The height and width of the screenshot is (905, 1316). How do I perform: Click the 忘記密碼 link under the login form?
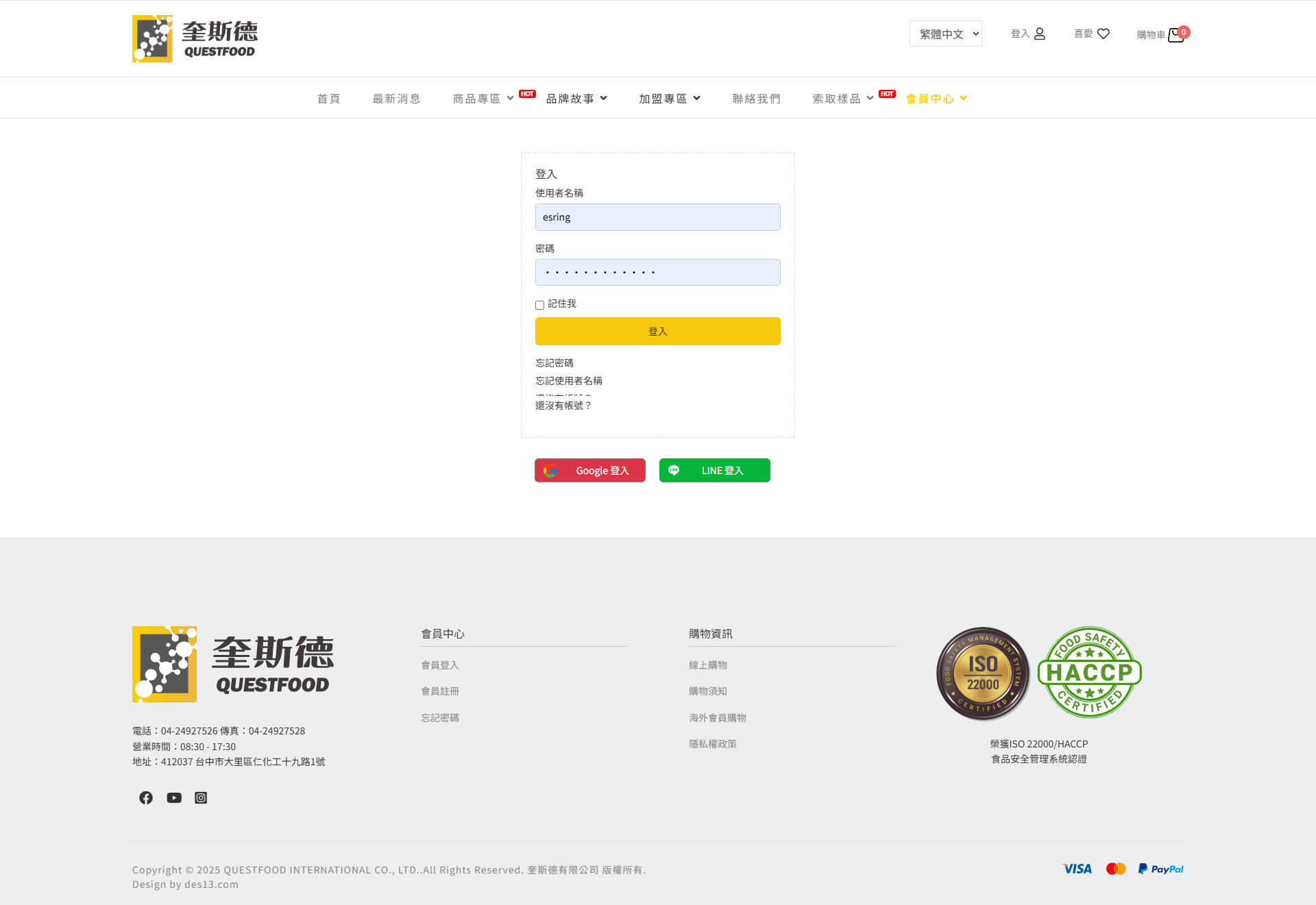coord(555,363)
